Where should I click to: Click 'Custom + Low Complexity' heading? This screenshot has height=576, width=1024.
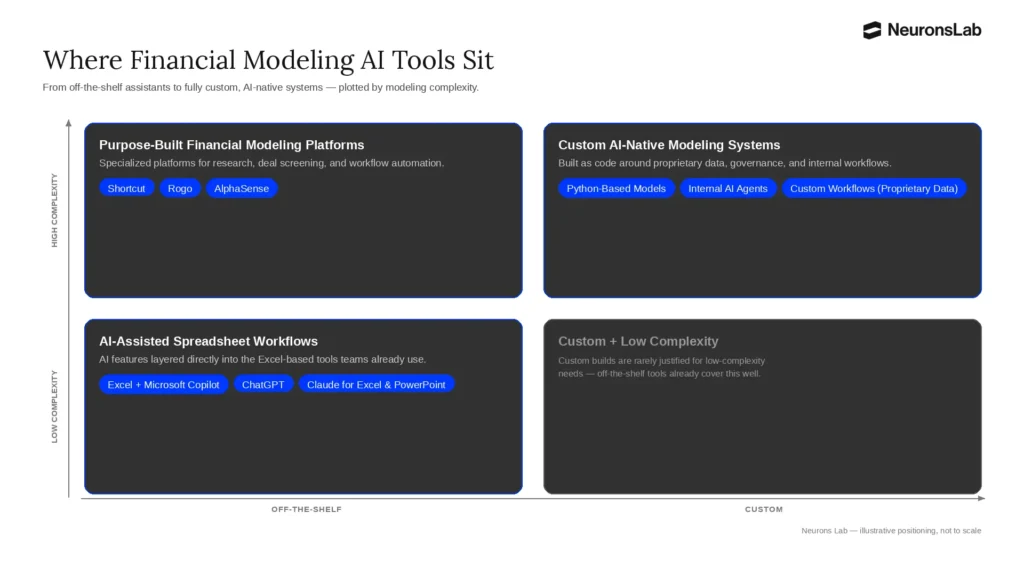point(638,342)
